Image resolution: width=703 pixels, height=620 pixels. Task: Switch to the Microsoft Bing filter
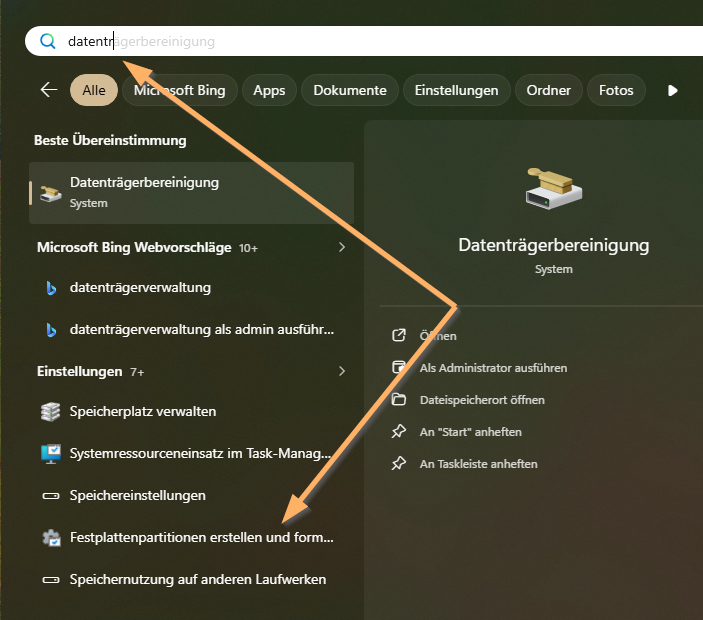point(180,90)
